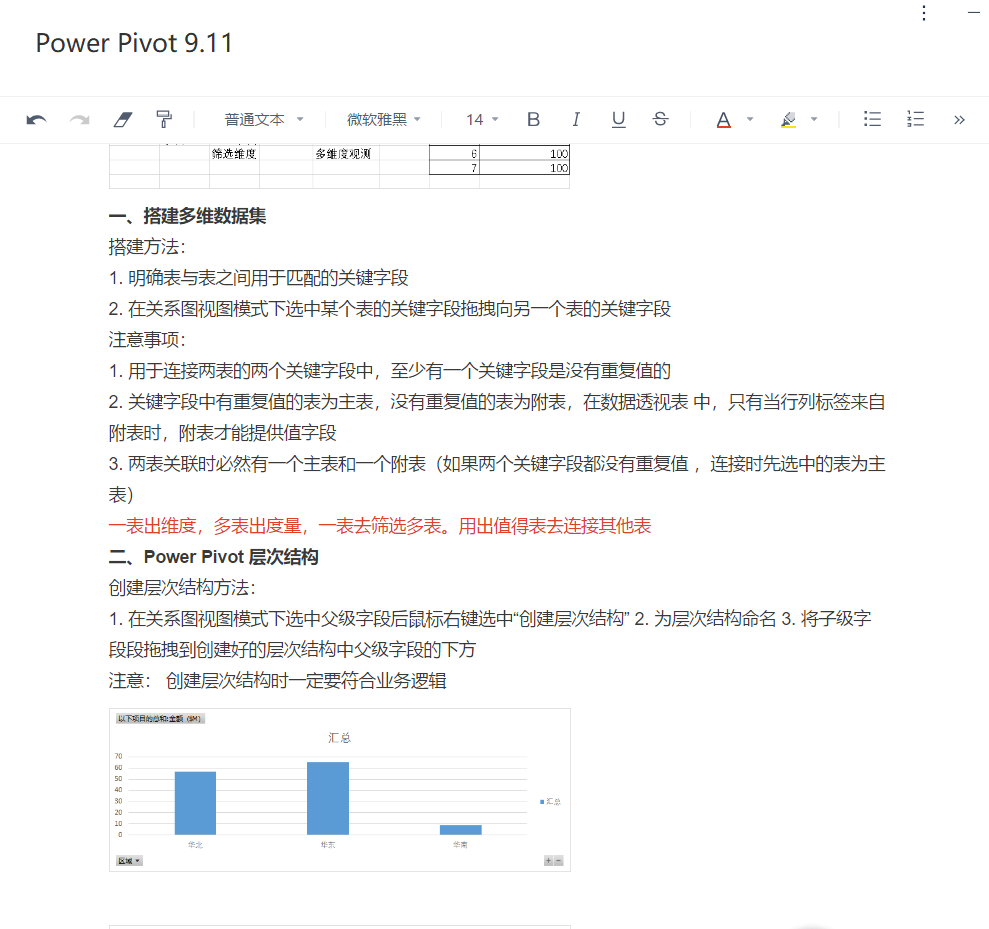Click the undo arrow icon
The image size is (989, 929).
coord(37,120)
